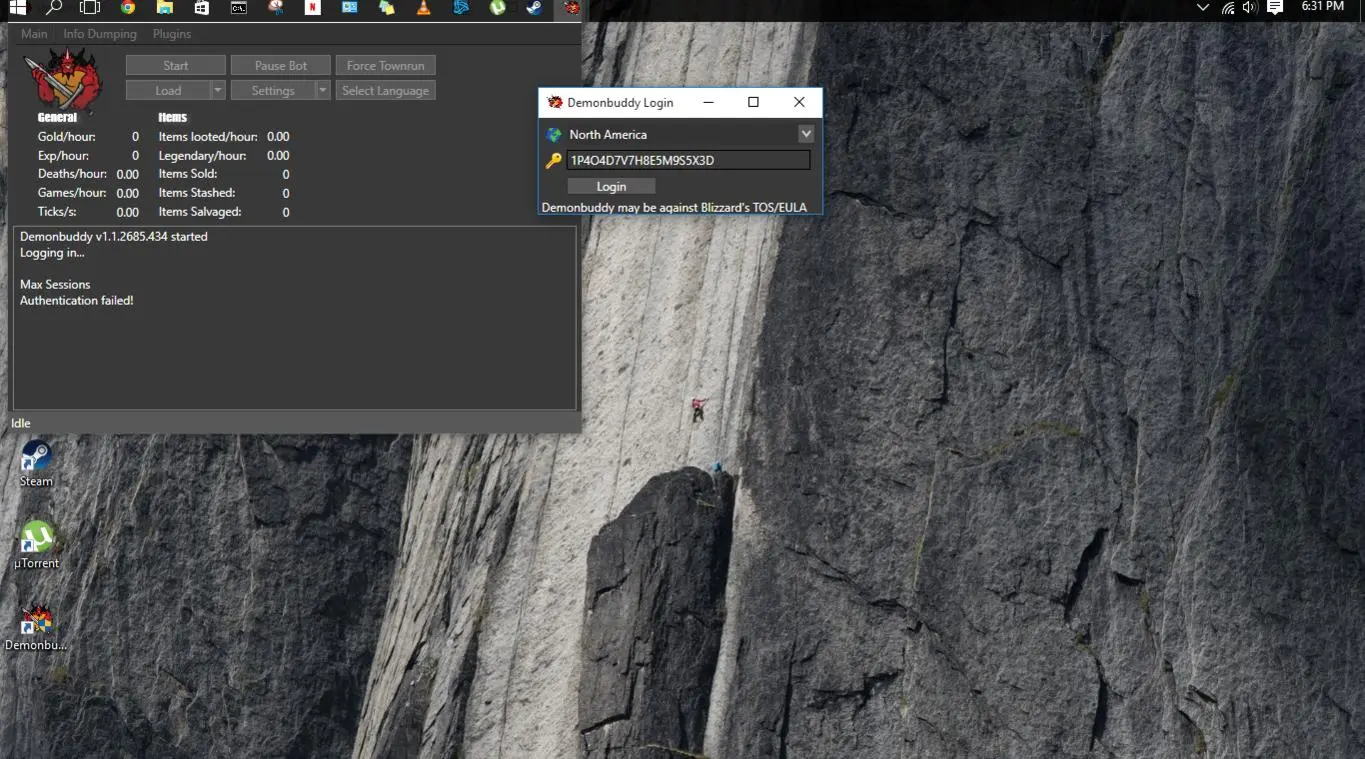Viewport: 1365px width, 759px height.
Task: Click Demonbuddy Login title bar icon
Action: pyautogui.click(x=555, y=102)
